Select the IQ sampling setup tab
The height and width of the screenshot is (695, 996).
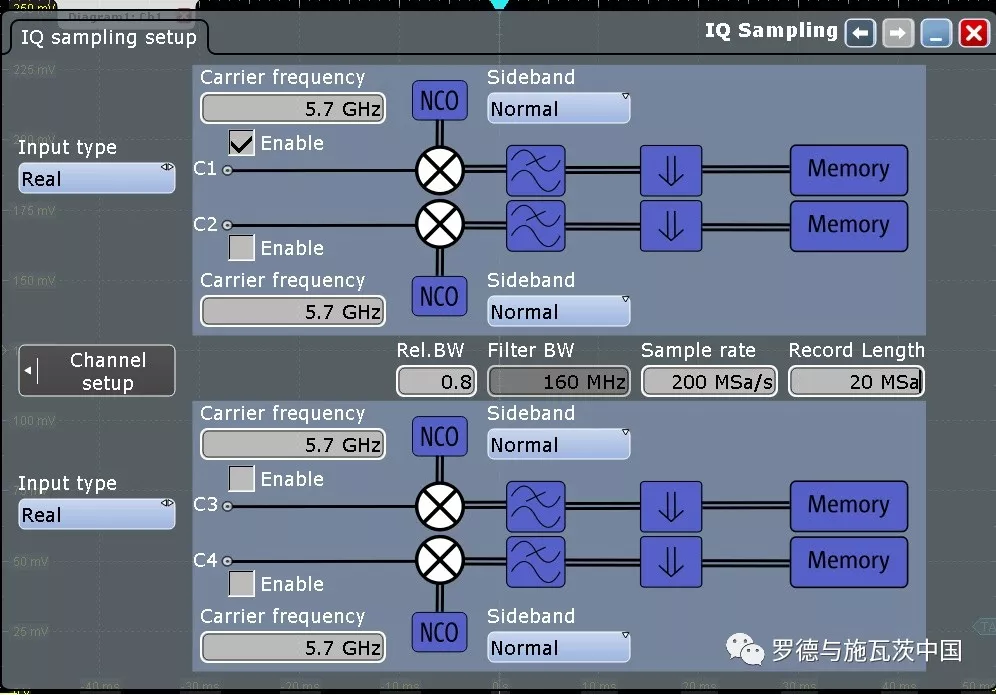point(109,38)
